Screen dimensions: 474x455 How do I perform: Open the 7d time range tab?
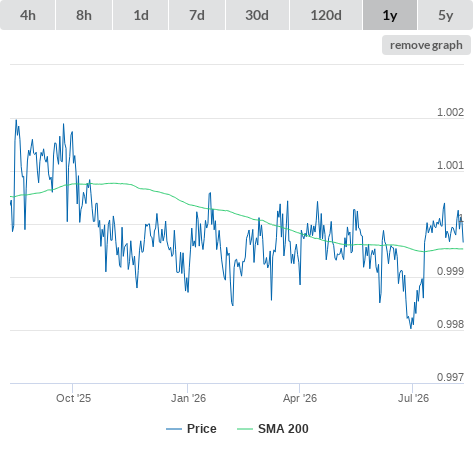tap(197, 15)
